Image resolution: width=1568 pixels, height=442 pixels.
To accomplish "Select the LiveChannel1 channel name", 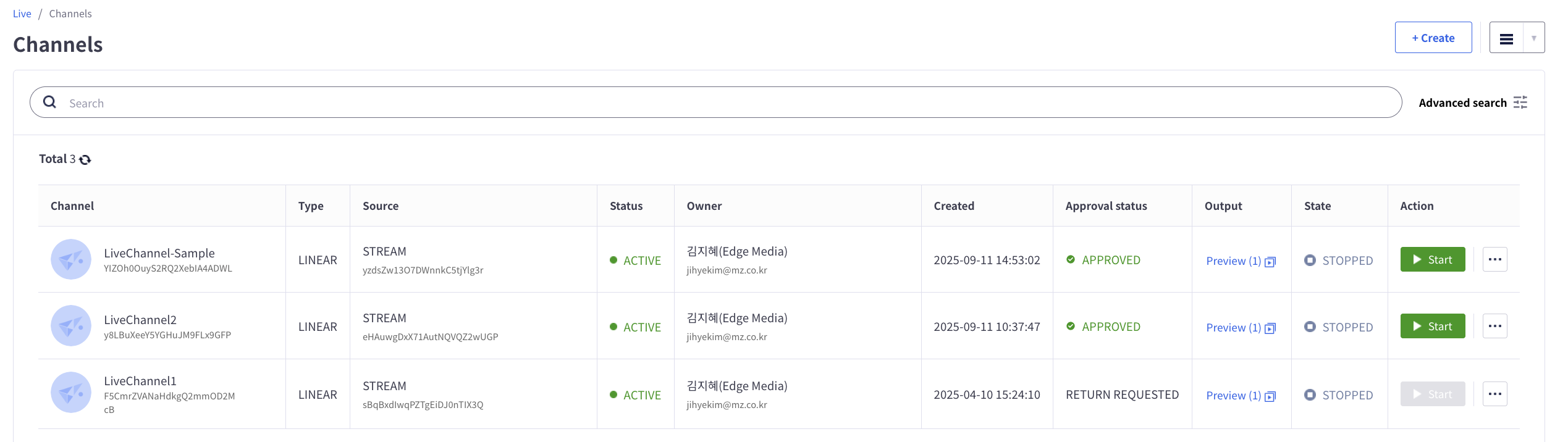I will click(x=140, y=381).
